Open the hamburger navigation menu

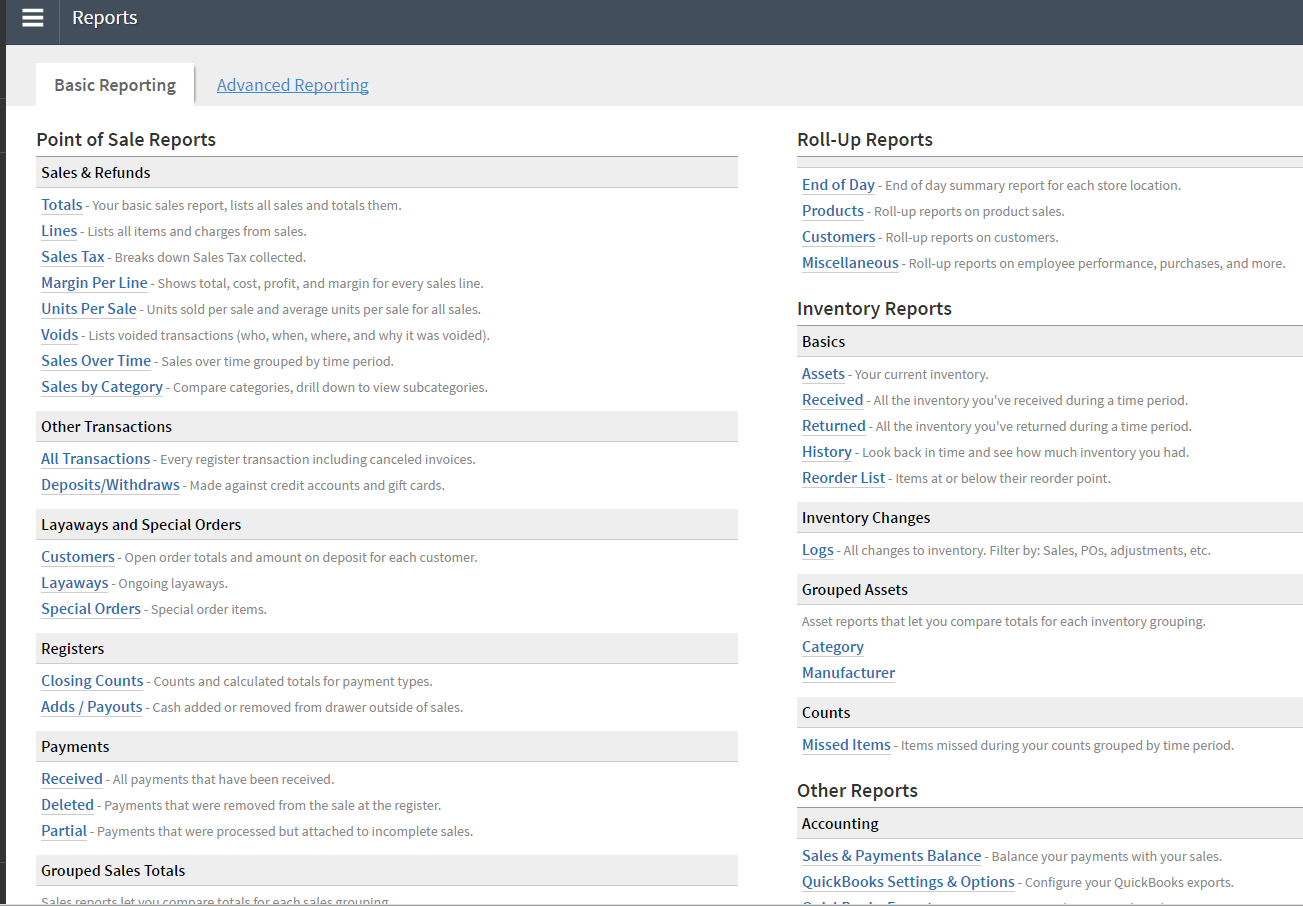click(33, 18)
